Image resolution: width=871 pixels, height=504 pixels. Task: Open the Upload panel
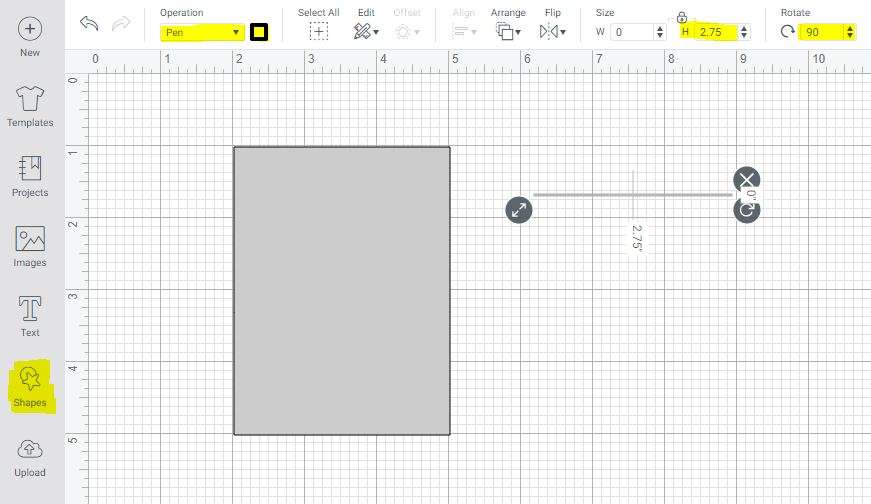30,456
